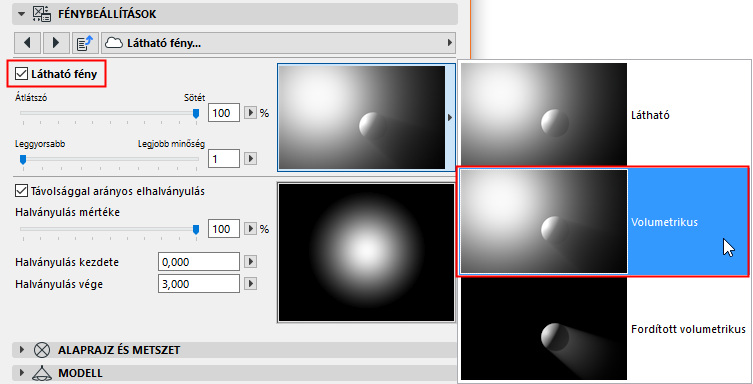The width and height of the screenshot is (753, 384).
Task: Click the darkness percentage field showing 100
Action: tap(224, 113)
